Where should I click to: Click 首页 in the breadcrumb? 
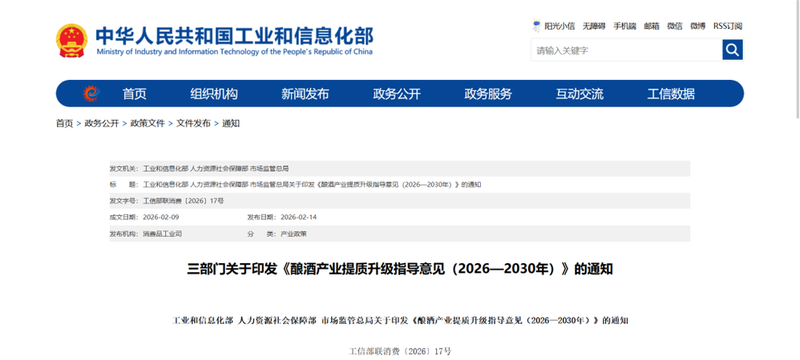(x=64, y=123)
